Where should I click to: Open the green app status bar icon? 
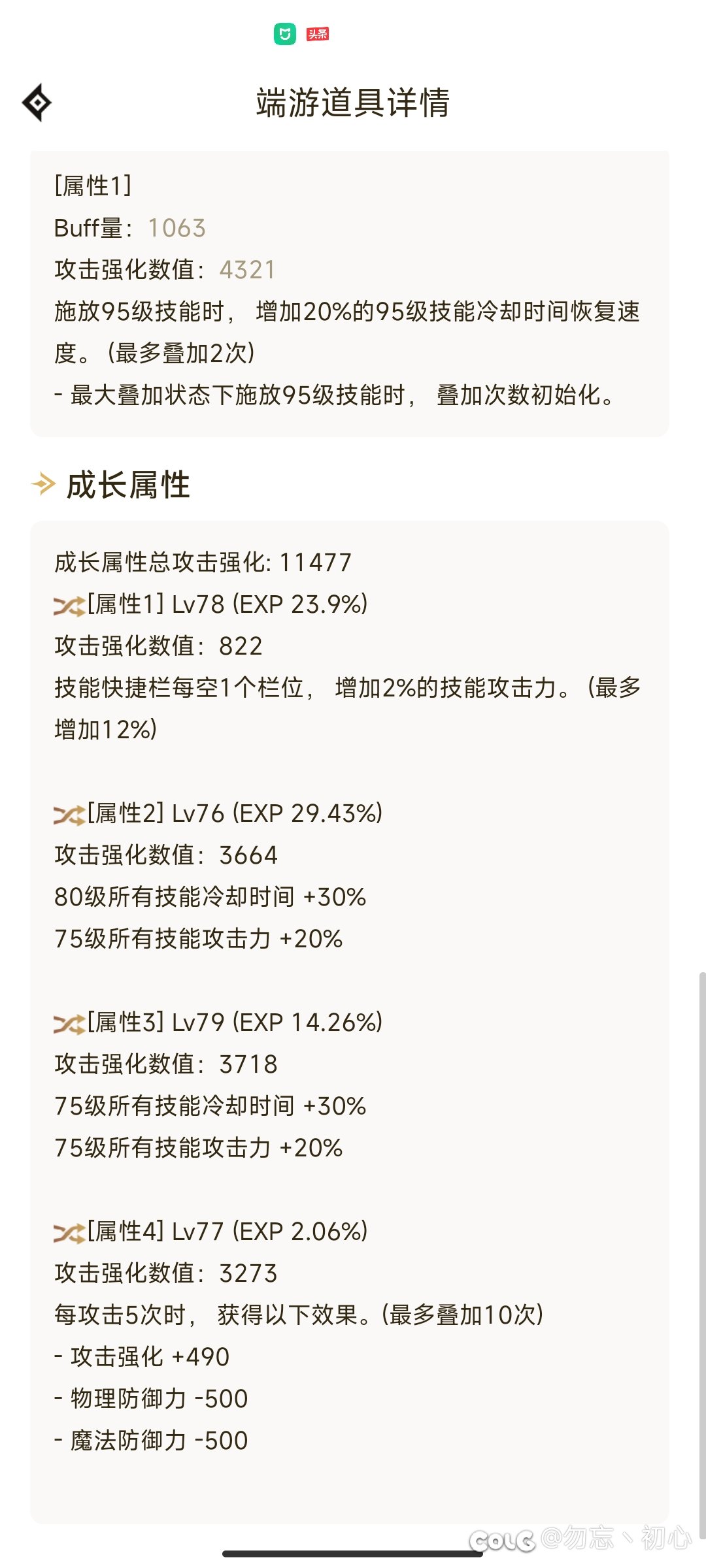pos(285,34)
